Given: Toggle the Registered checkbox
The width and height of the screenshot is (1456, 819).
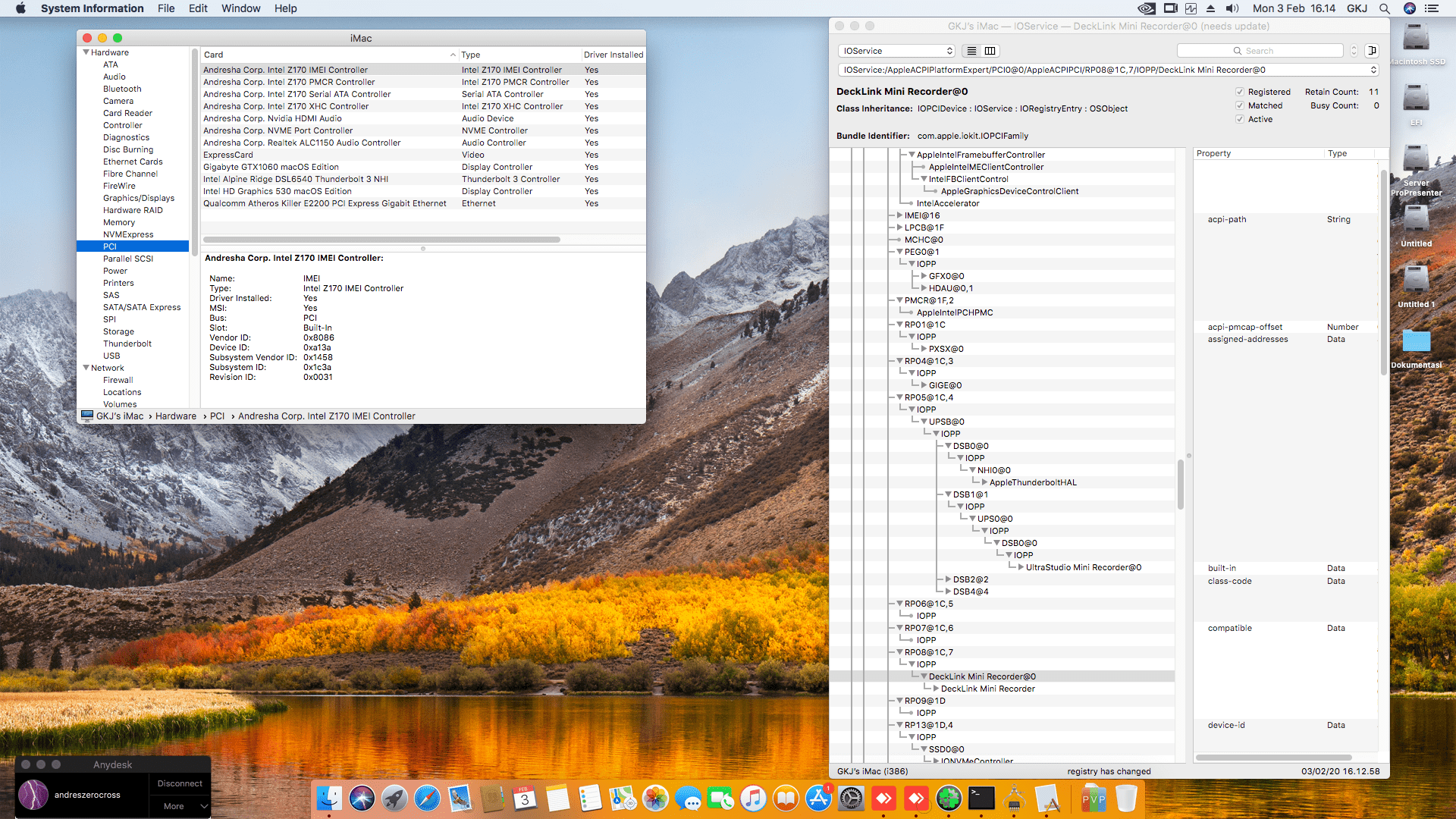Looking at the screenshot, I should (1241, 92).
